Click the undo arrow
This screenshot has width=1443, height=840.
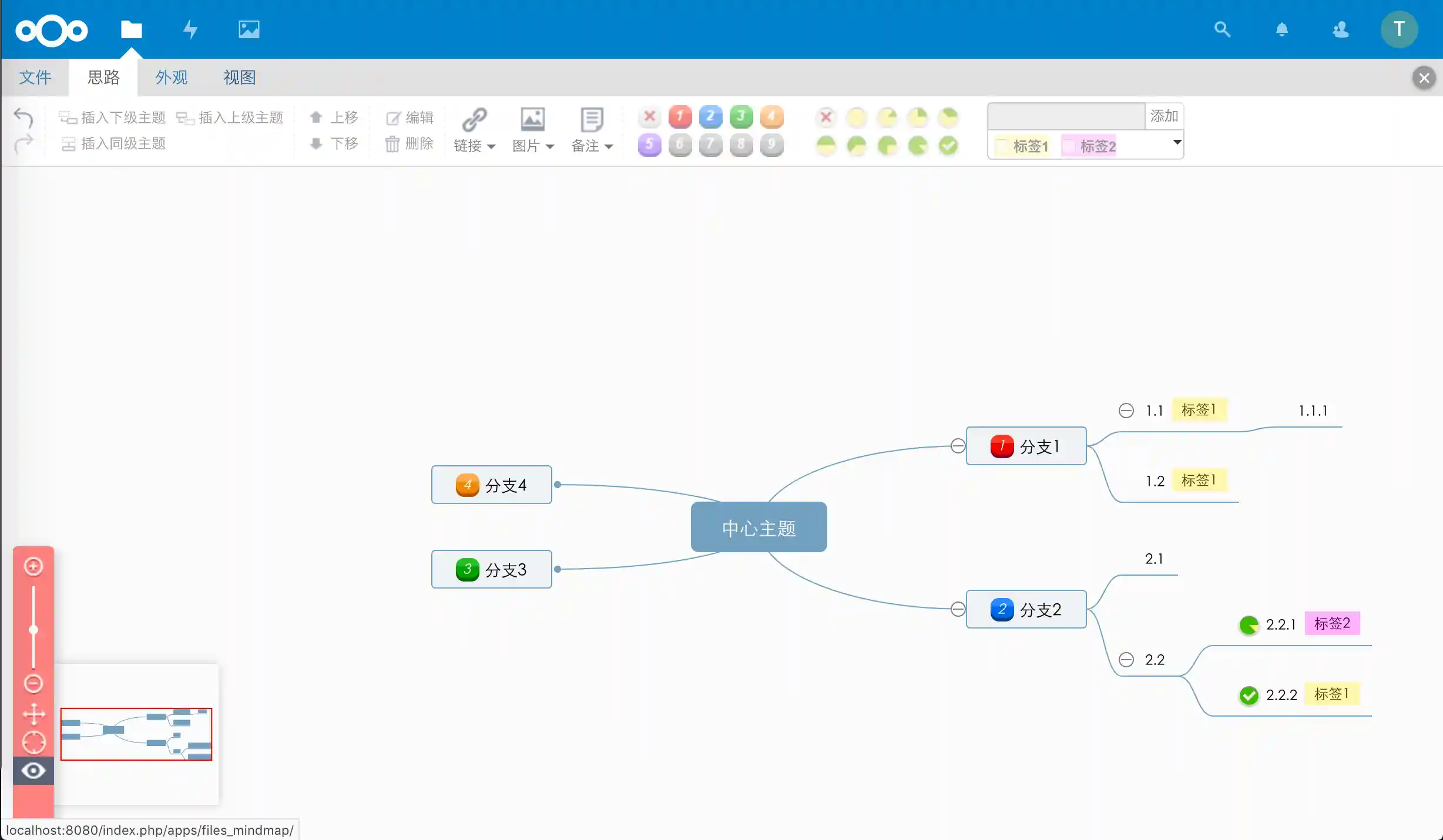[x=24, y=117]
